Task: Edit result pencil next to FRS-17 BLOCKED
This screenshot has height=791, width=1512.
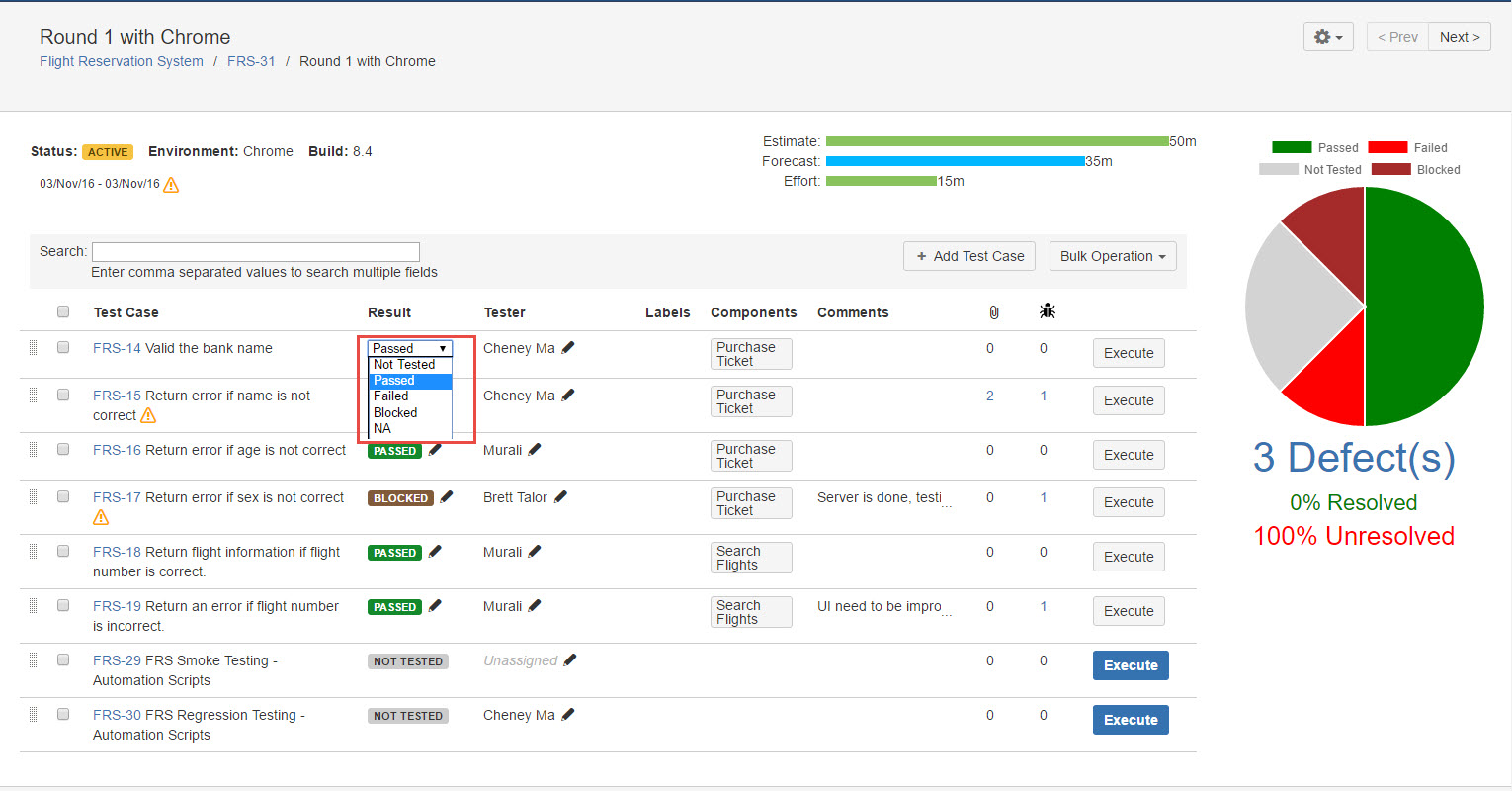Action: click(447, 497)
